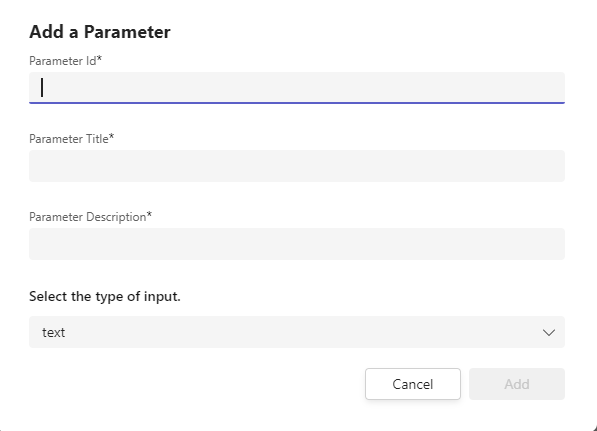Open the 'text' input type dropdown
597x431 pixels.
(297, 332)
